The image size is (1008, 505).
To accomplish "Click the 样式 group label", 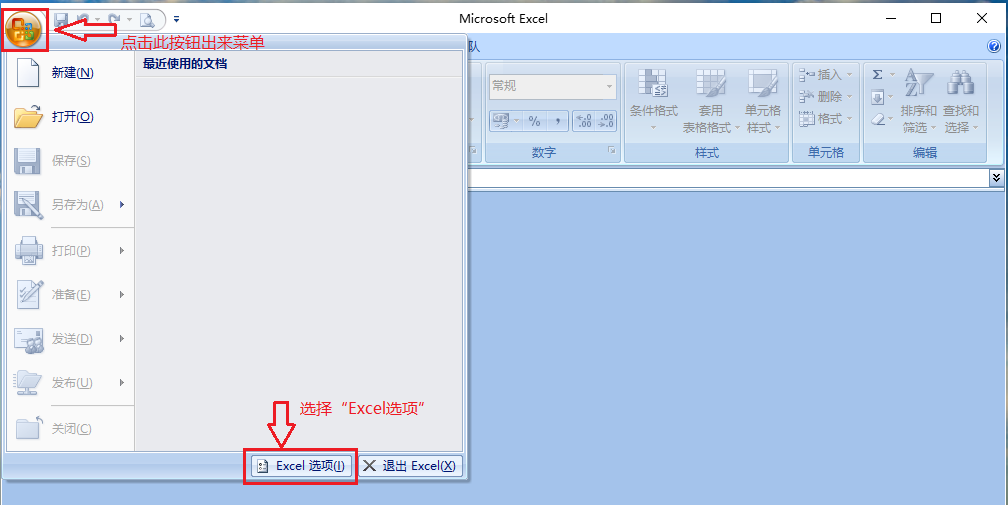I will click(x=706, y=152).
